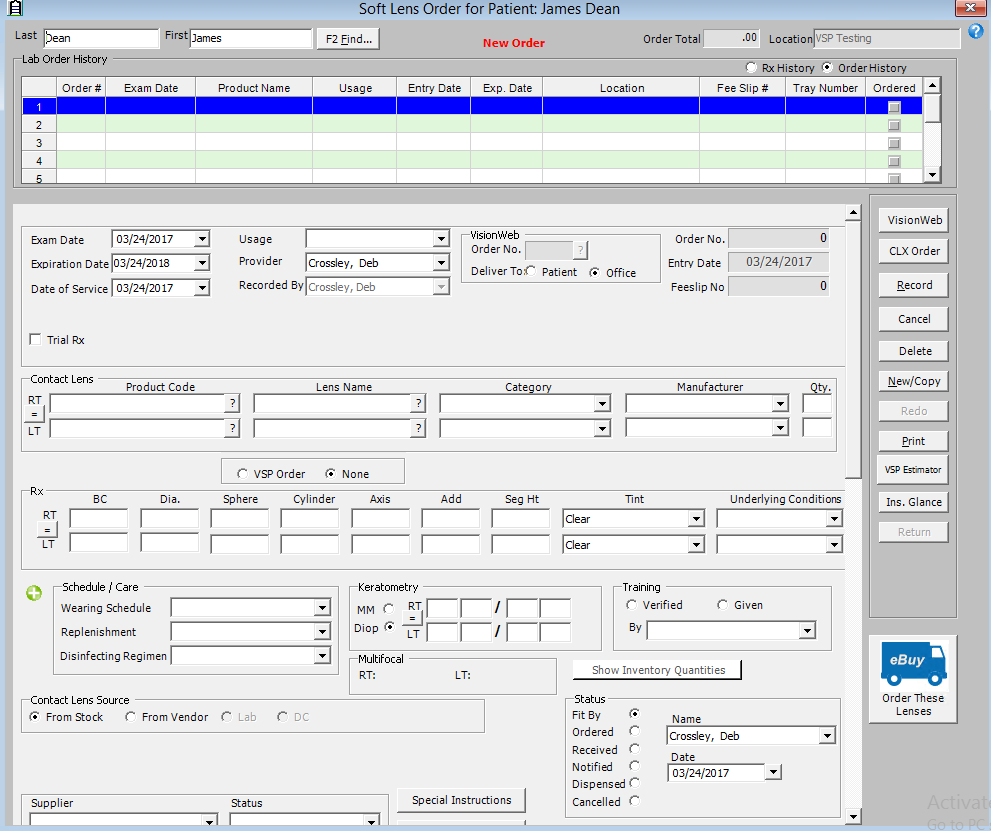Open the RT Tint dropdown showing Clear

[x=695, y=519]
